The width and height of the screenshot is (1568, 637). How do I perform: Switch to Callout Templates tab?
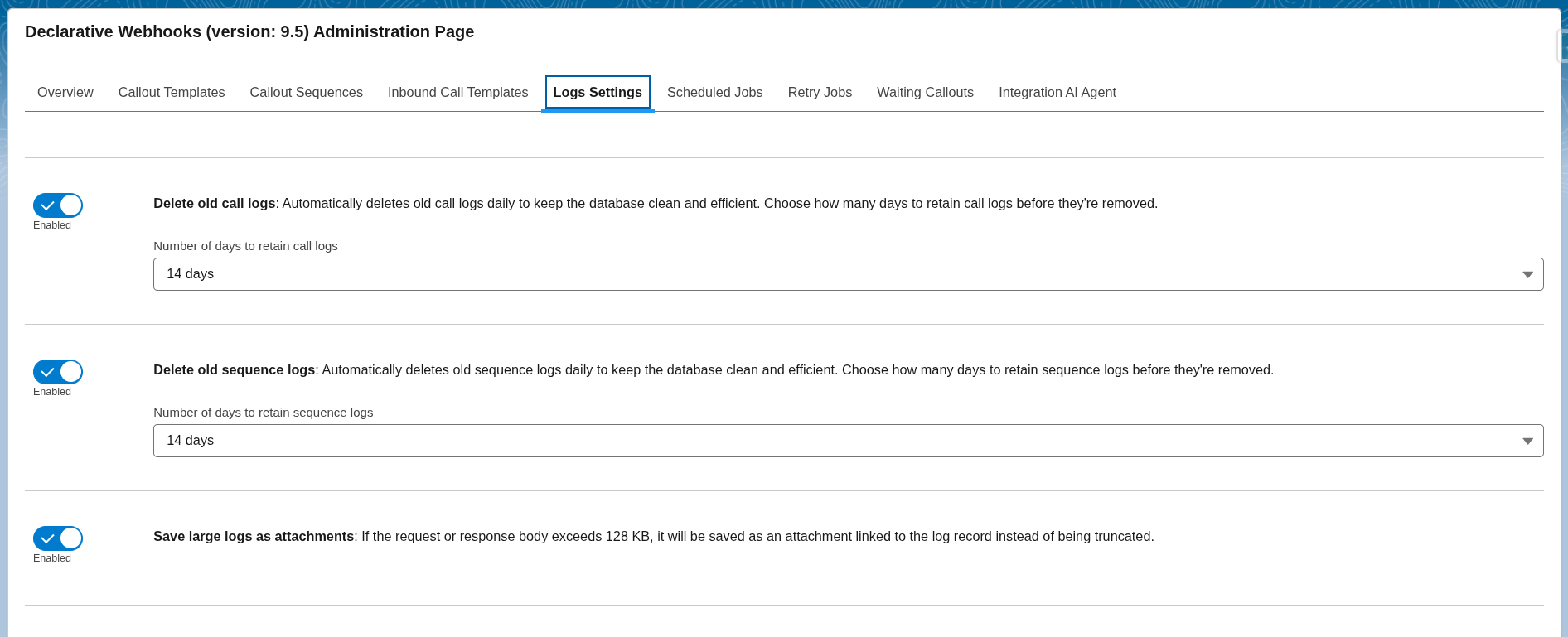(x=172, y=93)
